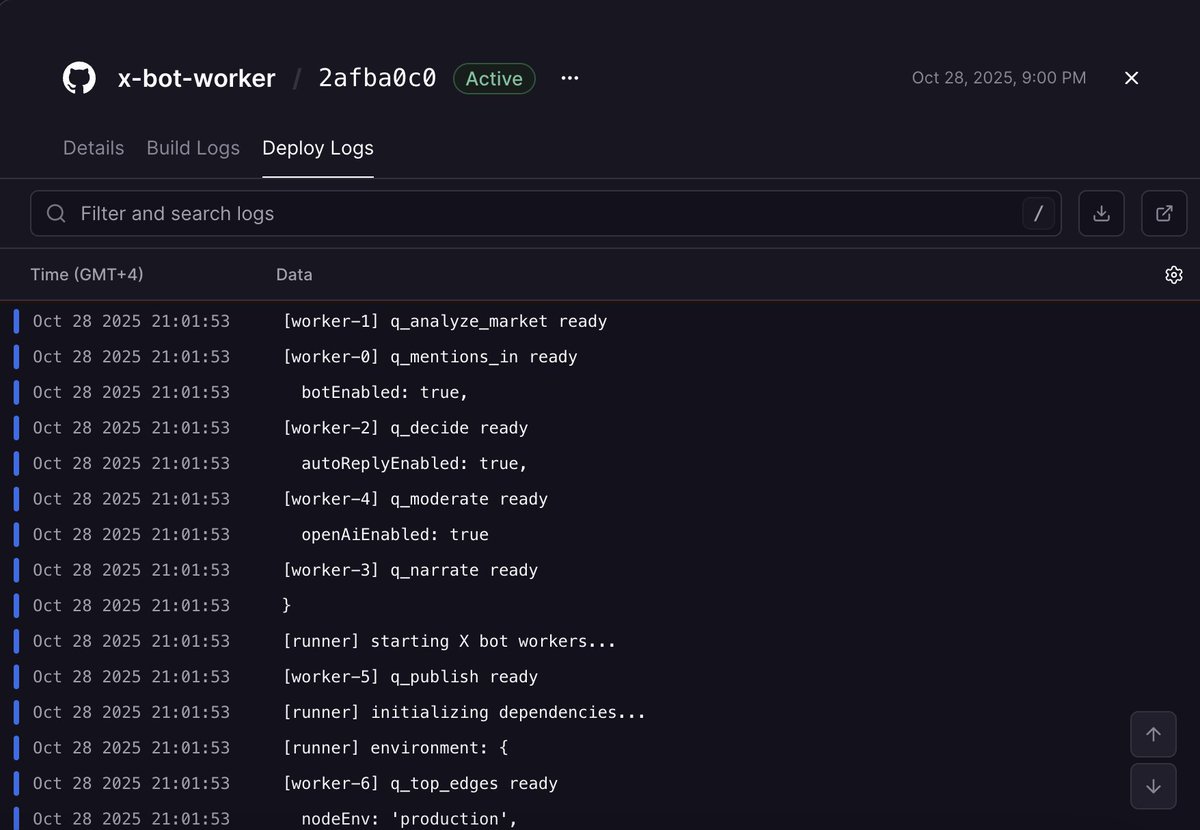Screen dimensions: 1200x830
Task: Open log column settings gear icon
Action: 1174,275
